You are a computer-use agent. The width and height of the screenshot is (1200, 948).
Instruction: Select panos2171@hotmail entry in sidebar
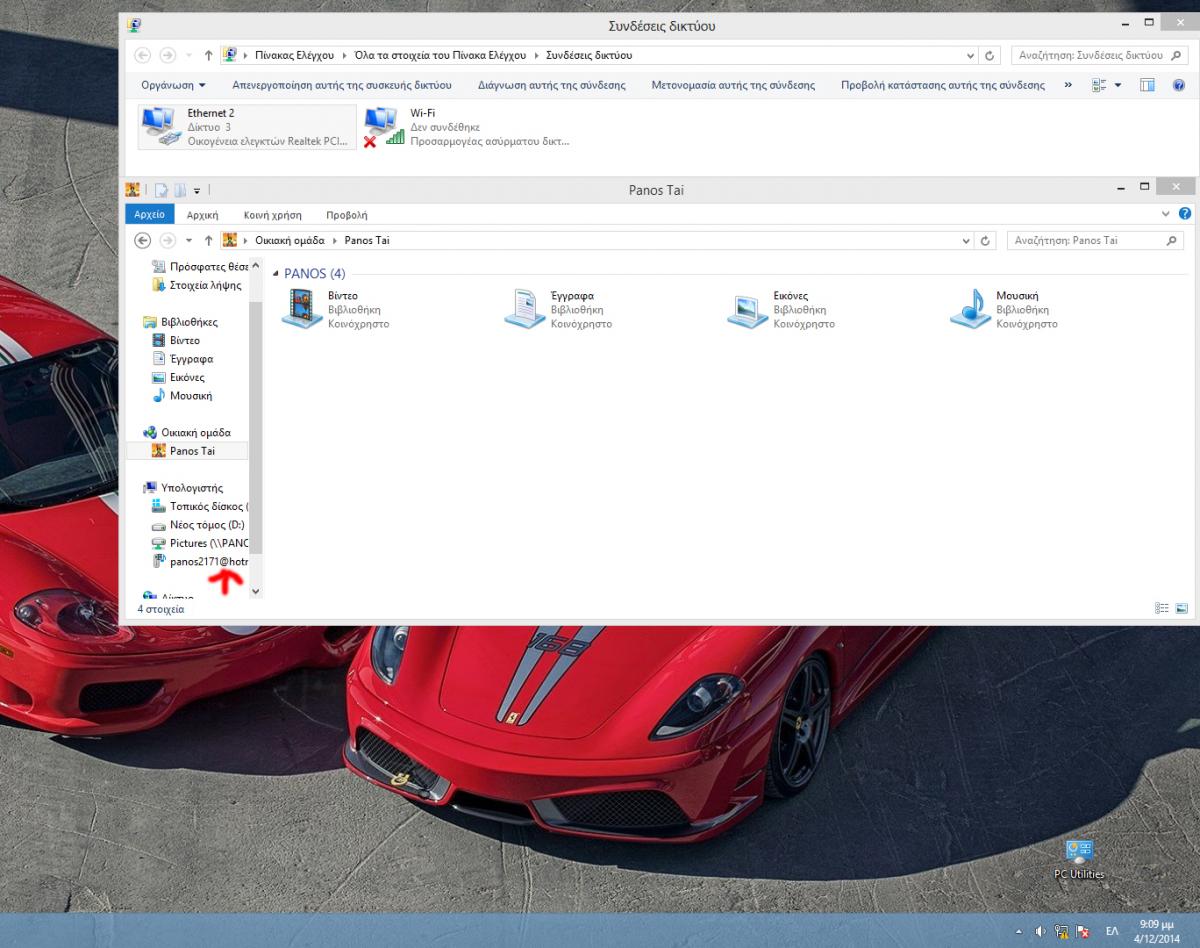pos(199,562)
